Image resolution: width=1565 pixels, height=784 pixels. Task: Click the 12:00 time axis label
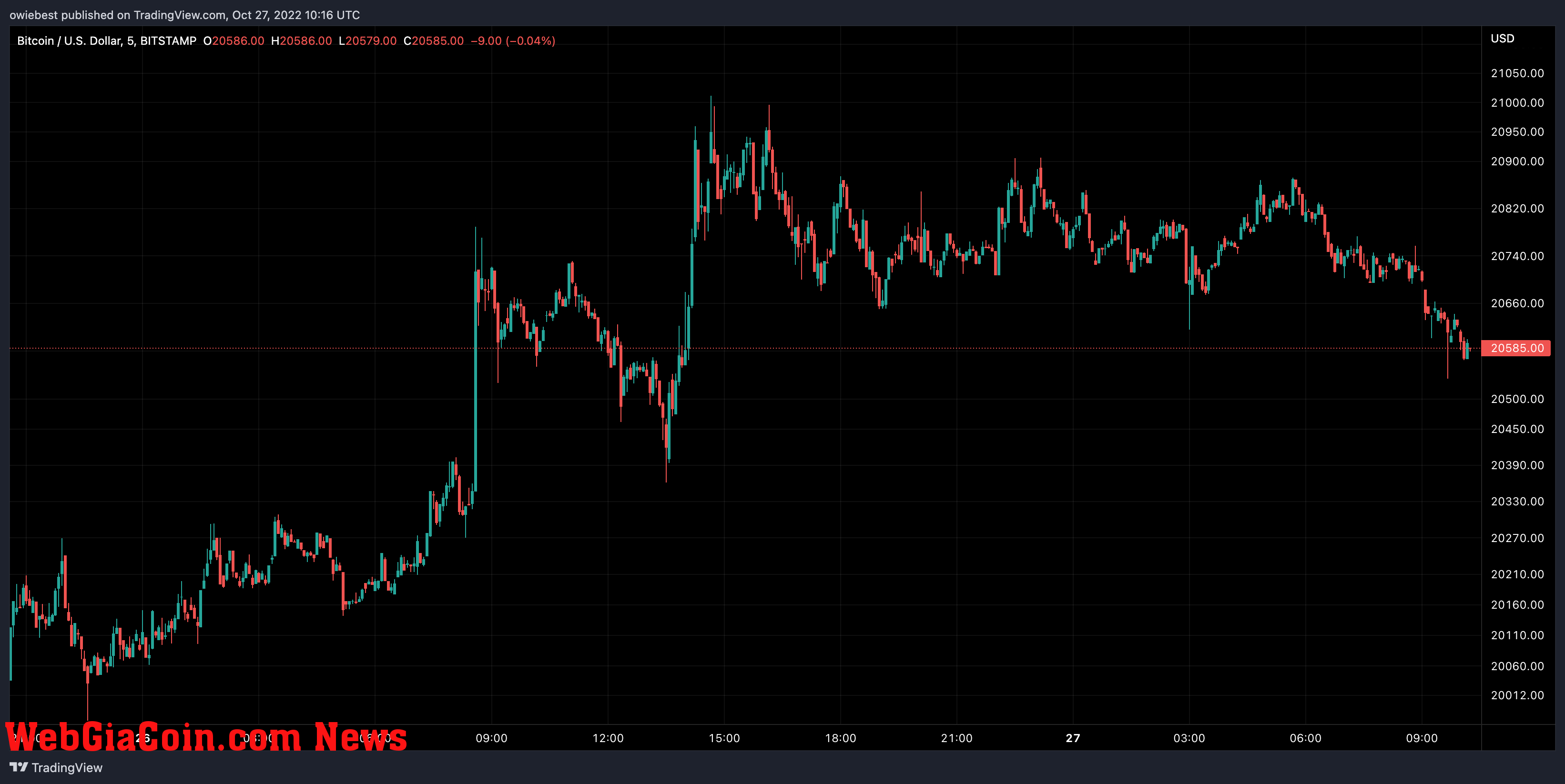pyautogui.click(x=608, y=738)
